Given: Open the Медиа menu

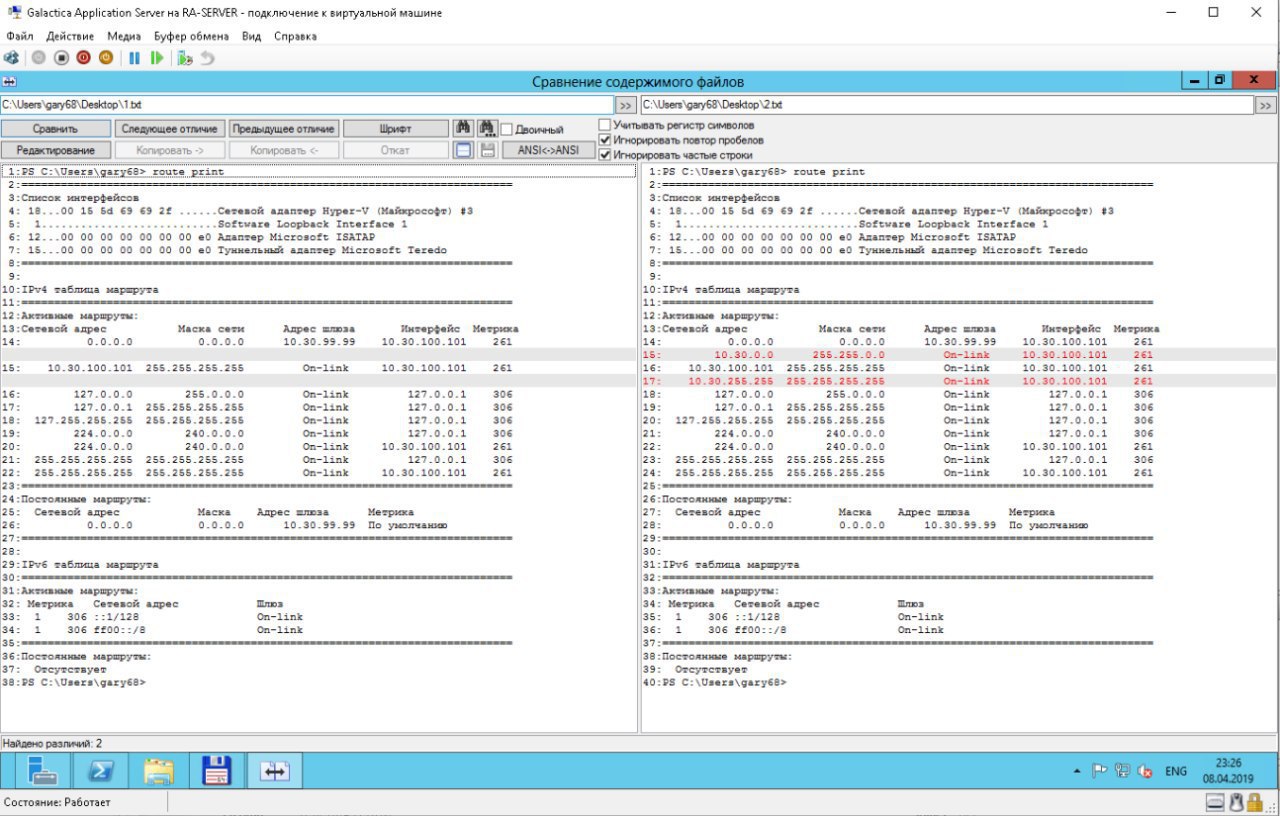Looking at the screenshot, I should (124, 36).
